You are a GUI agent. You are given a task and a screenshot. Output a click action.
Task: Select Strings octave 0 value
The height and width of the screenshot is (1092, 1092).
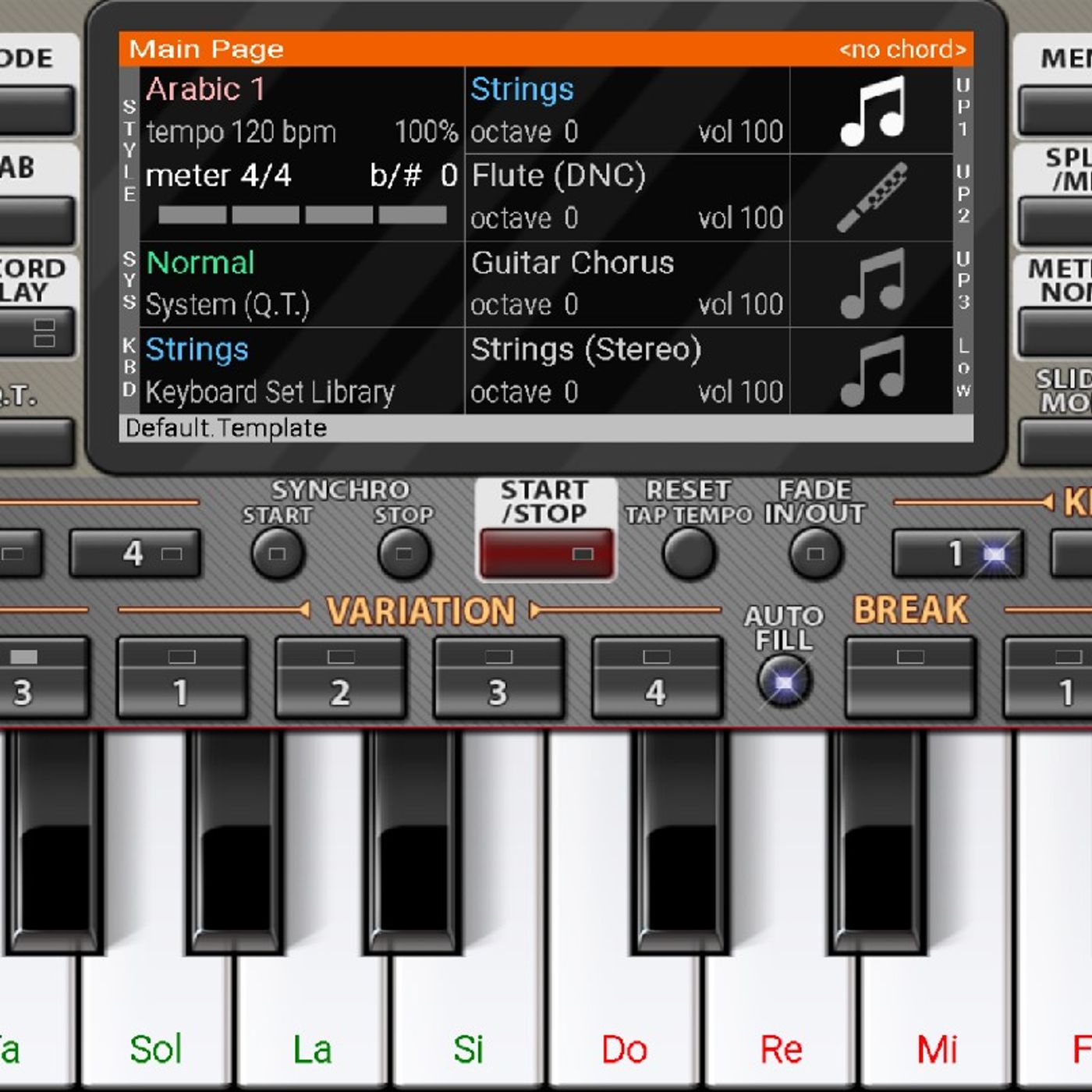[x=524, y=132]
